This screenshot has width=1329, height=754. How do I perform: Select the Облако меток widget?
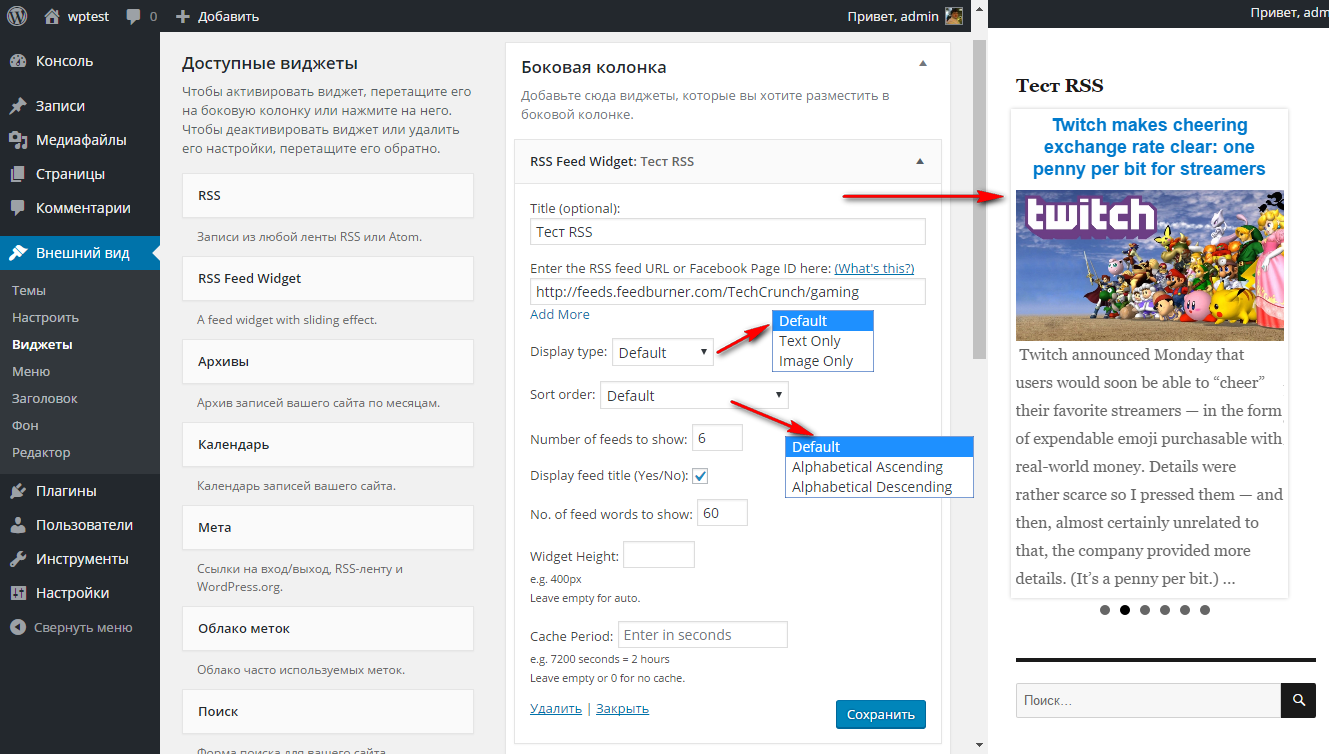pyautogui.click(x=328, y=629)
